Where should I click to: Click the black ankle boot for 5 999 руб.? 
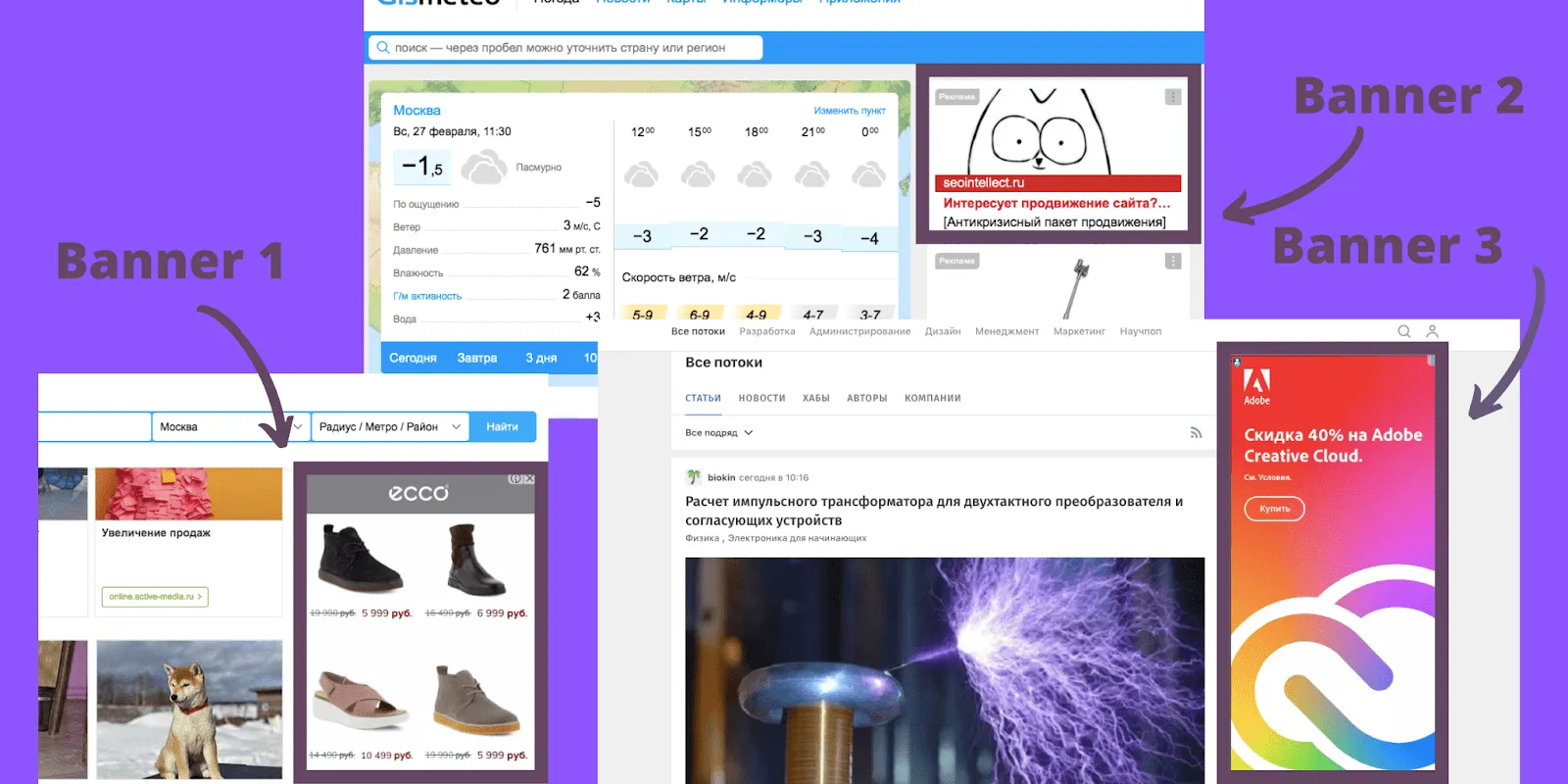(x=361, y=560)
